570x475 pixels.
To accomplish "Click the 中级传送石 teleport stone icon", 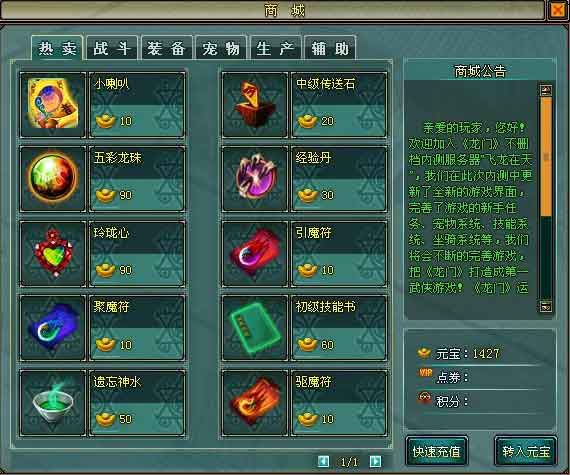I will pos(255,104).
